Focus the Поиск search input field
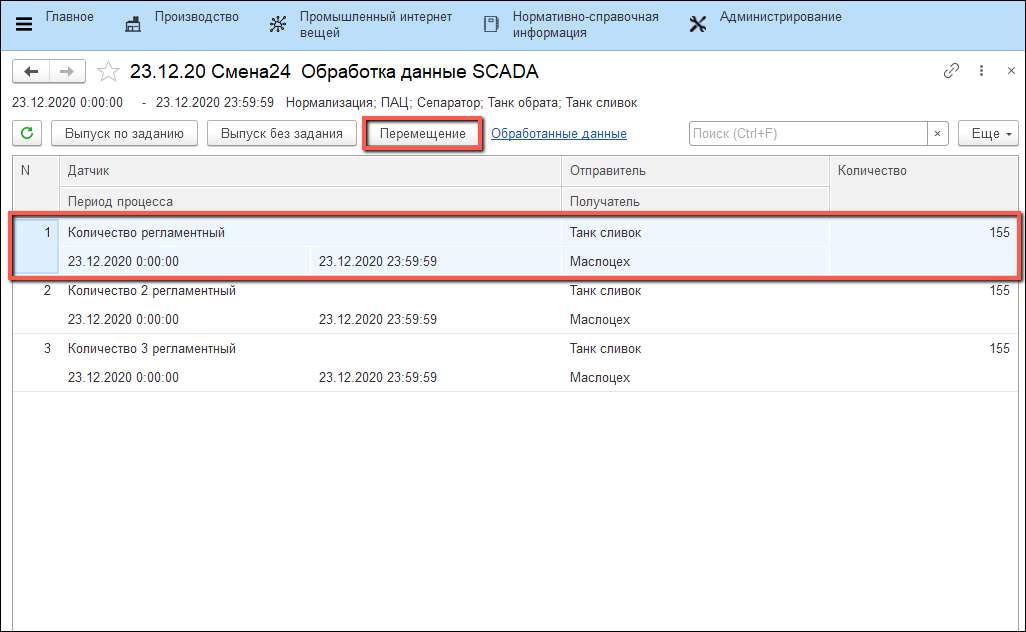The image size is (1026, 632). pos(808,133)
